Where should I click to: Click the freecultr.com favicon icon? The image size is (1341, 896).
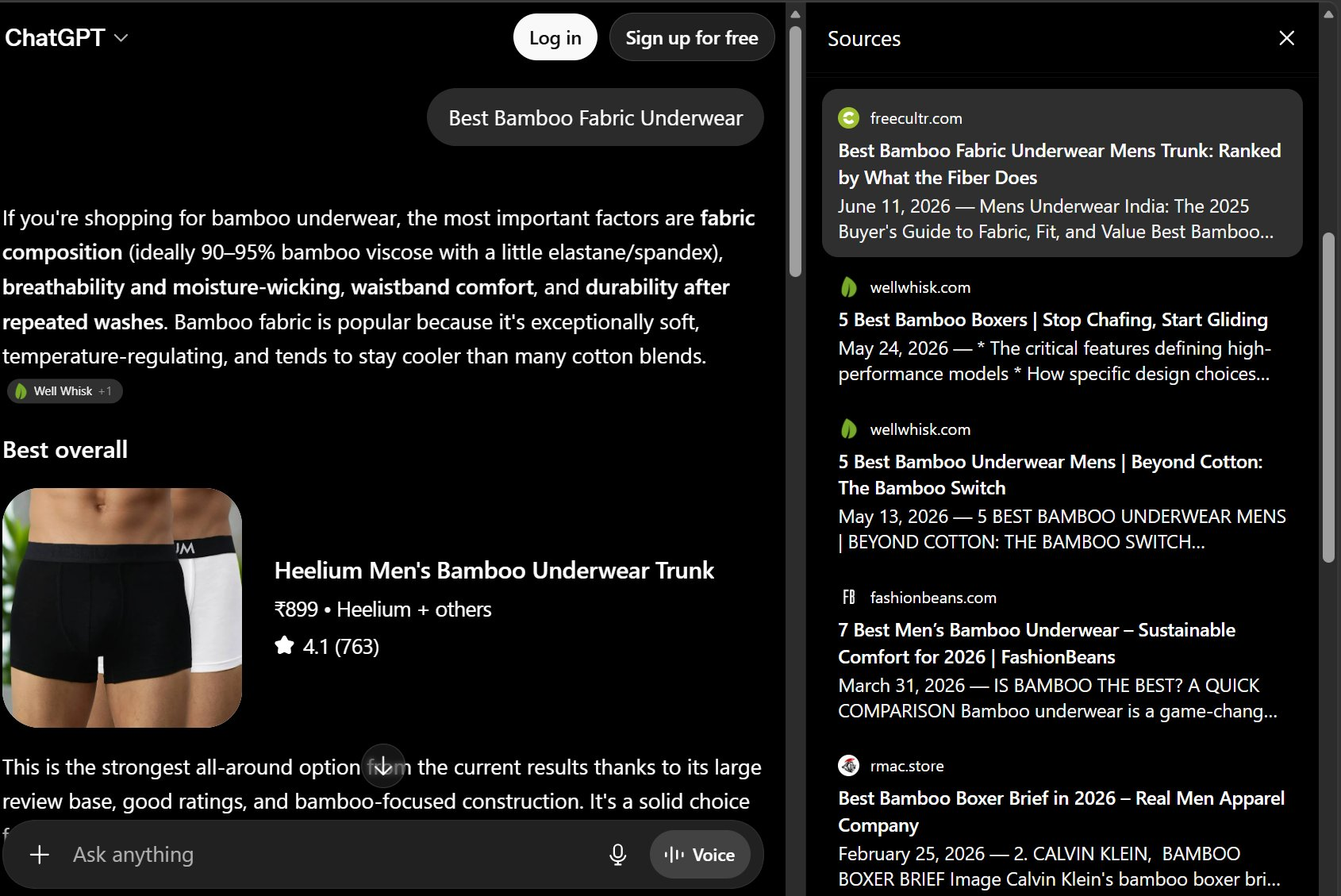coord(849,118)
